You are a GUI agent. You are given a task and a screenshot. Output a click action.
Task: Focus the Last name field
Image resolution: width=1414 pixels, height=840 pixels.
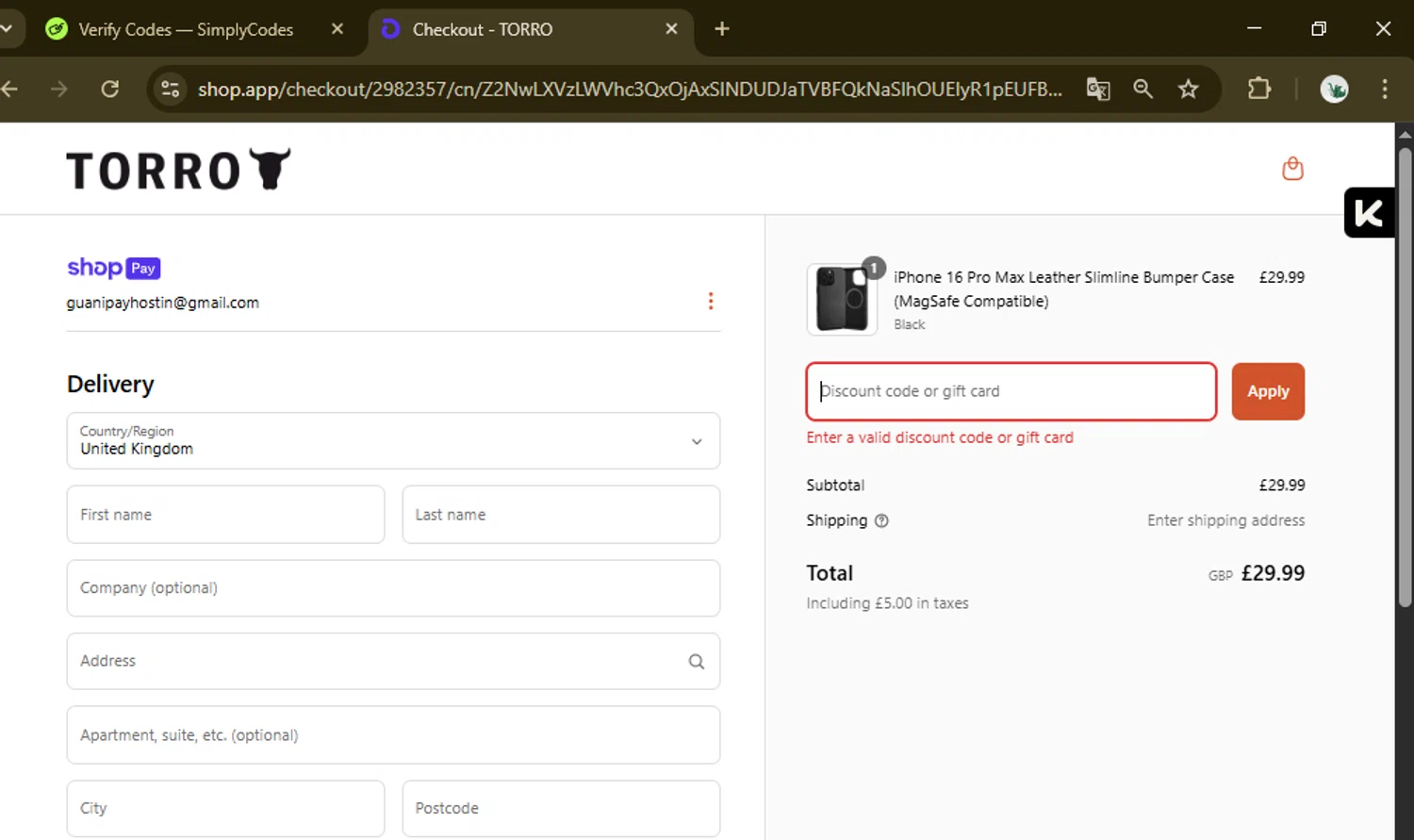(561, 515)
